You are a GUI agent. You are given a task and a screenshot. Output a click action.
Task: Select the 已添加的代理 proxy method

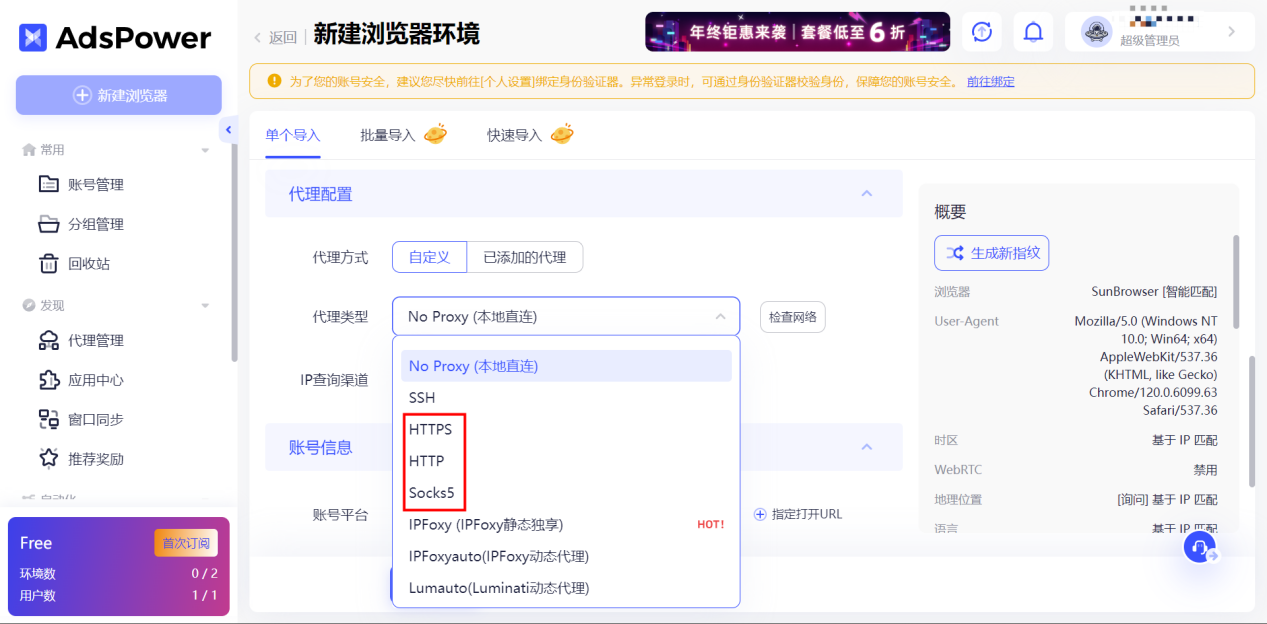(x=525, y=257)
